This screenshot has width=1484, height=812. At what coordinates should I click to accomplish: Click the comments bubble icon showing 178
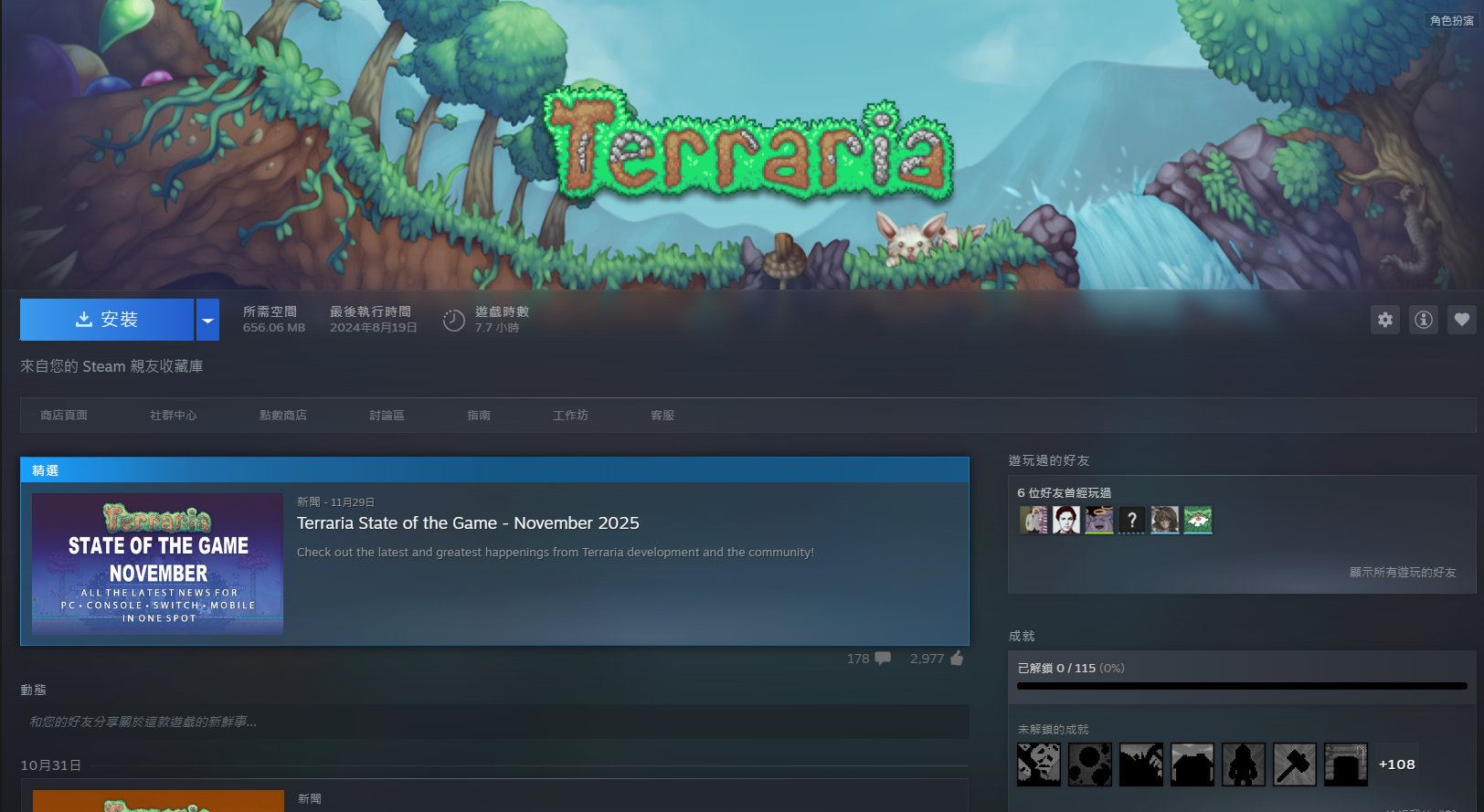882,659
